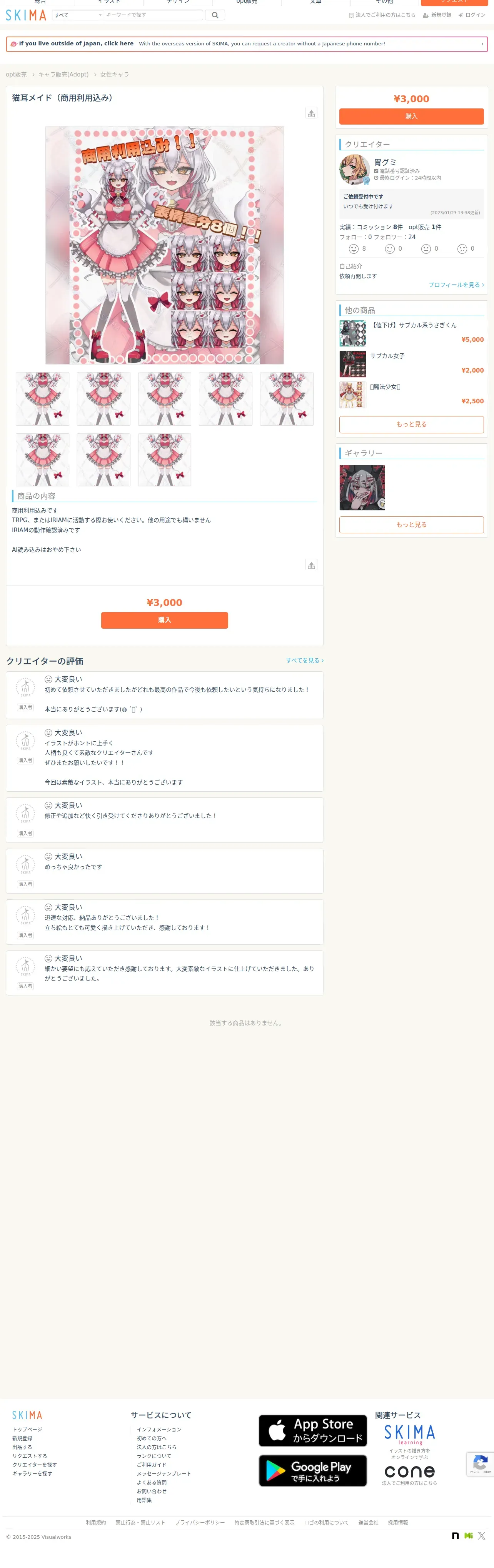The width and height of the screenshot is (494, 1568).
Task: Go to 女性キャラ breadcrumb
Action: pyautogui.click(x=115, y=74)
